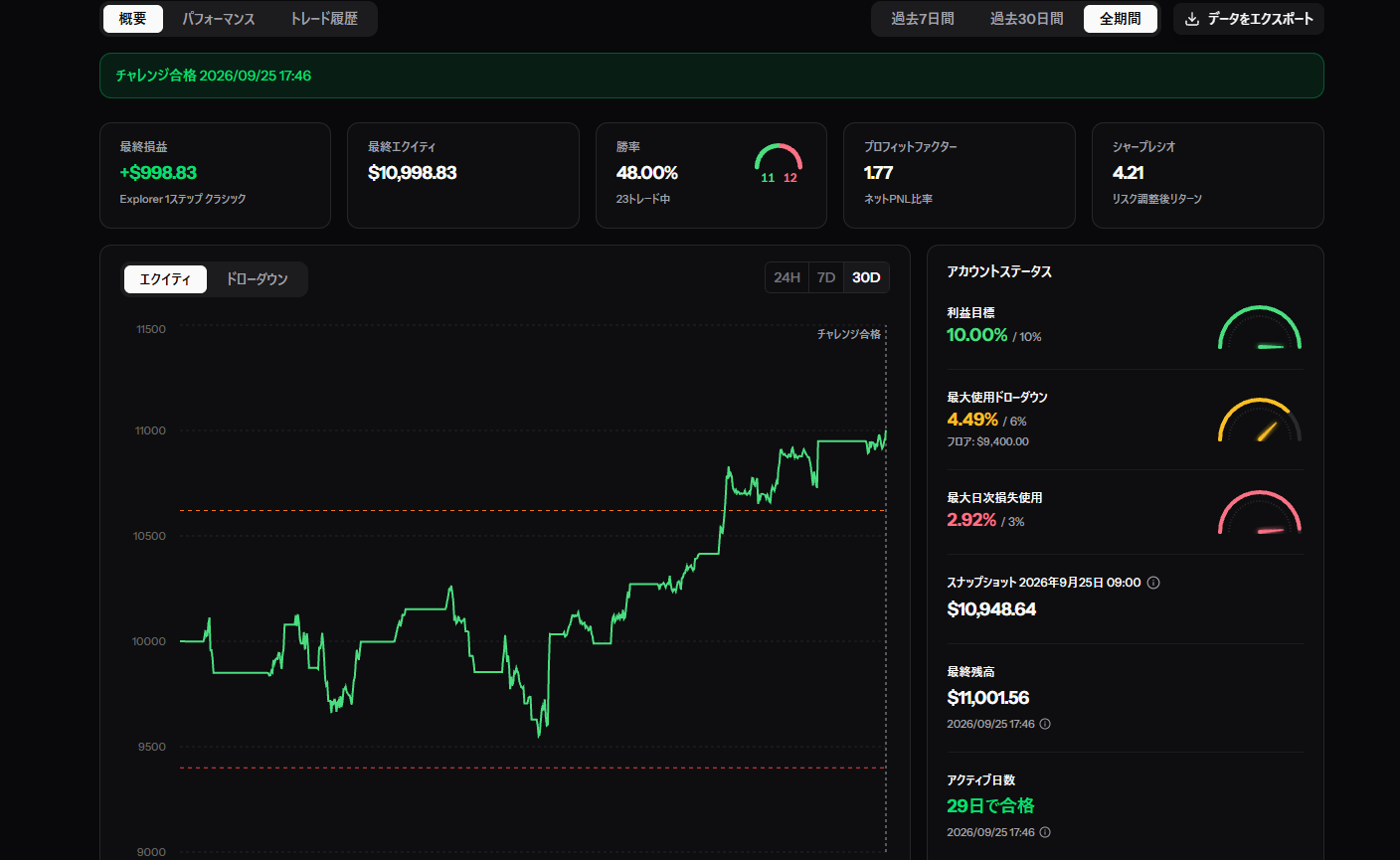Switch chart to ドローダウン view
Screen dimensions: 1400x860
257,279
